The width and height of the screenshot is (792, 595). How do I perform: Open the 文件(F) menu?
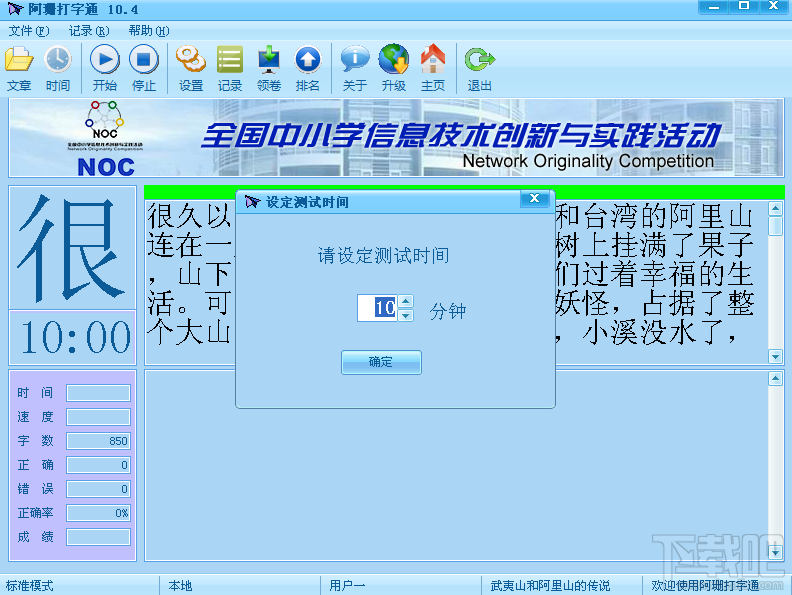click(29, 31)
